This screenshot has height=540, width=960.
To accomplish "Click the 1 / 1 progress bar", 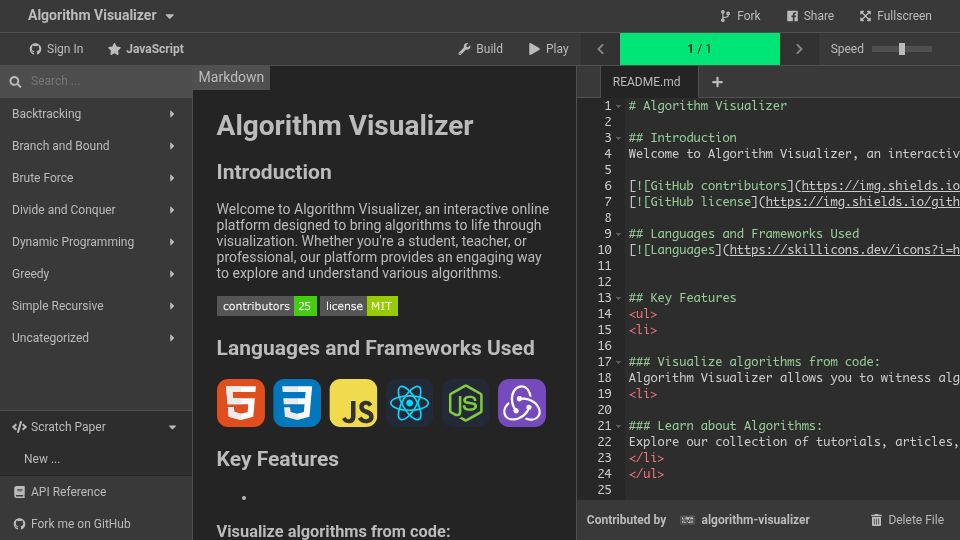I will coord(700,49).
